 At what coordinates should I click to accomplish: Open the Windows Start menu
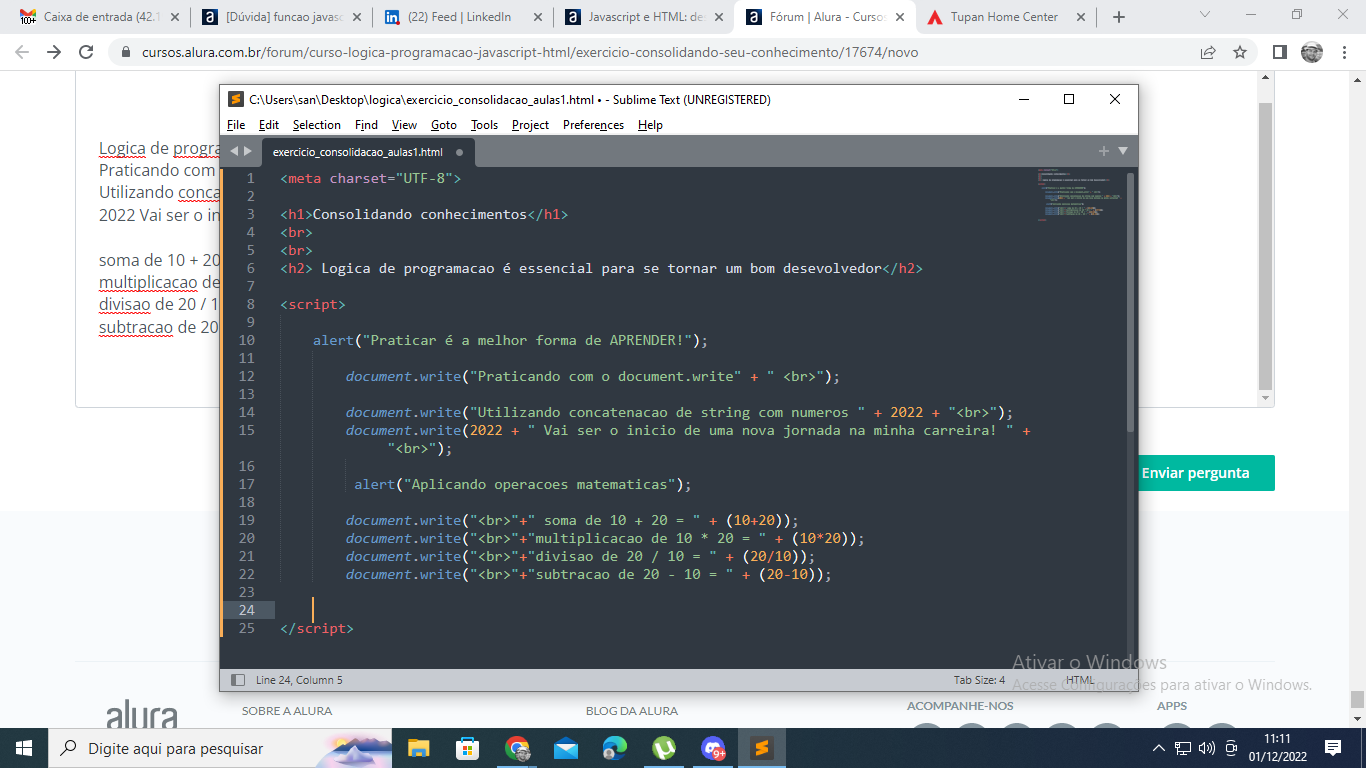click(x=24, y=748)
